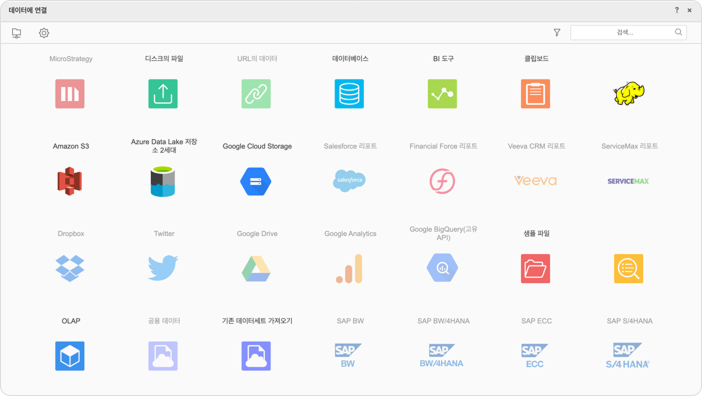Select the Hadoop elephant icon
This screenshot has width=702, height=396.
click(x=629, y=93)
